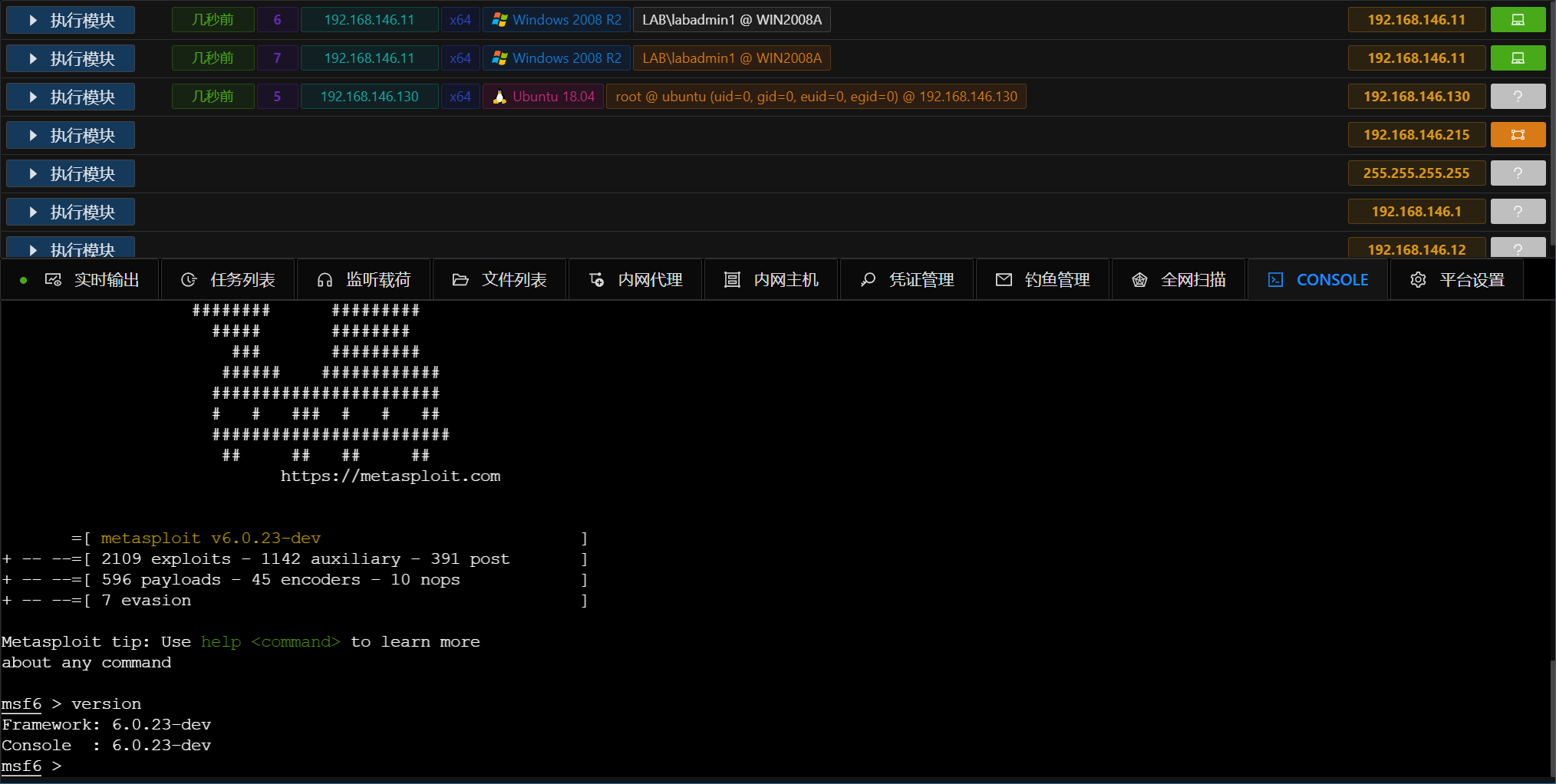Click gray question icon beside 192.168.146.130 host
This screenshot has height=784, width=1556.
[x=1517, y=97]
